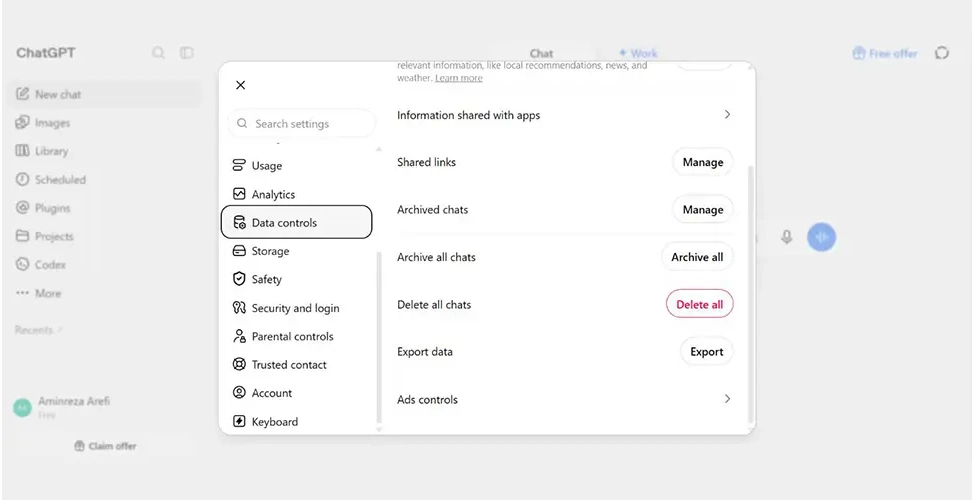This screenshot has height=500, width=975.
Task: Expand the Ads controls chevron
Action: coord(727,399)
